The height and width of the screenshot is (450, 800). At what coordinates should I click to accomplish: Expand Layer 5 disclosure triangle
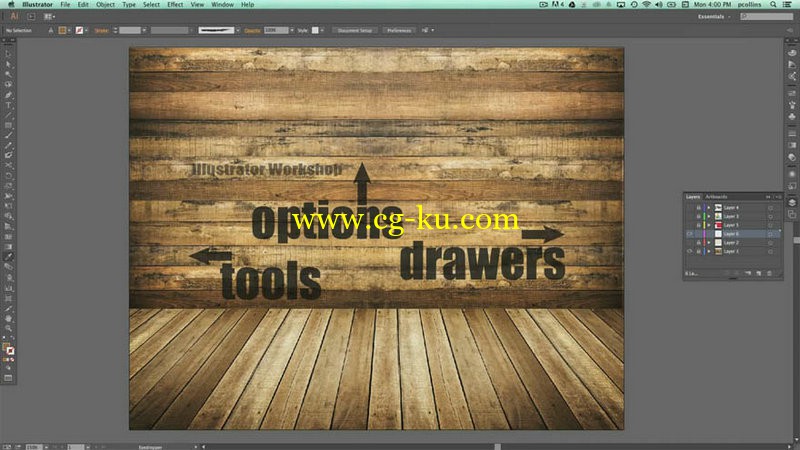pyautogui.click(x=709, y=225)
